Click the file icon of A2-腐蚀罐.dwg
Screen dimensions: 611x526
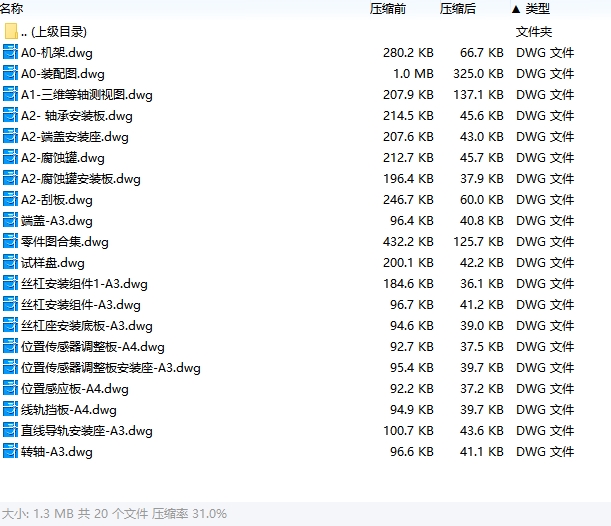click(x=10, y=157)
